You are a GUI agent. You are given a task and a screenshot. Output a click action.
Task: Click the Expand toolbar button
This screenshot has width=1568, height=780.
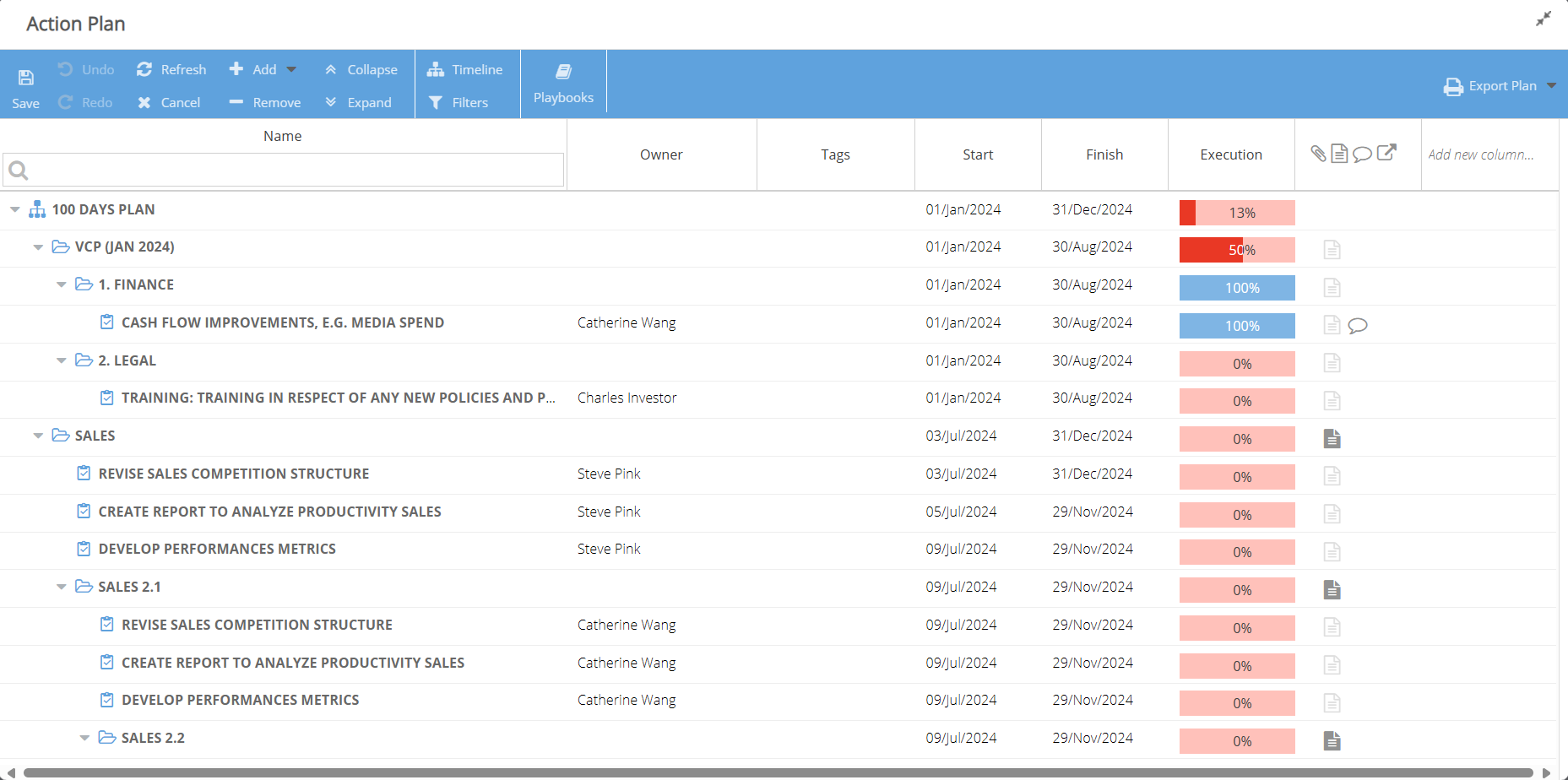coord(358,102)
